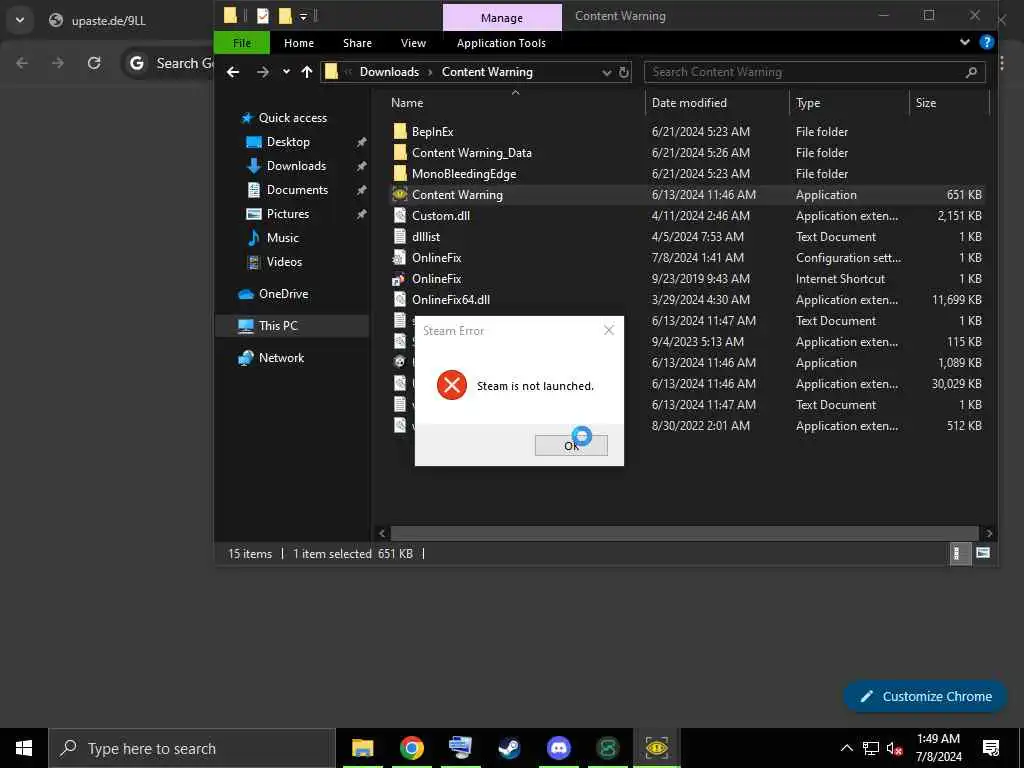The image size is (1024, 768).
Task: Click OK in the Steam Error dialog
Action: tap(571, 445)
